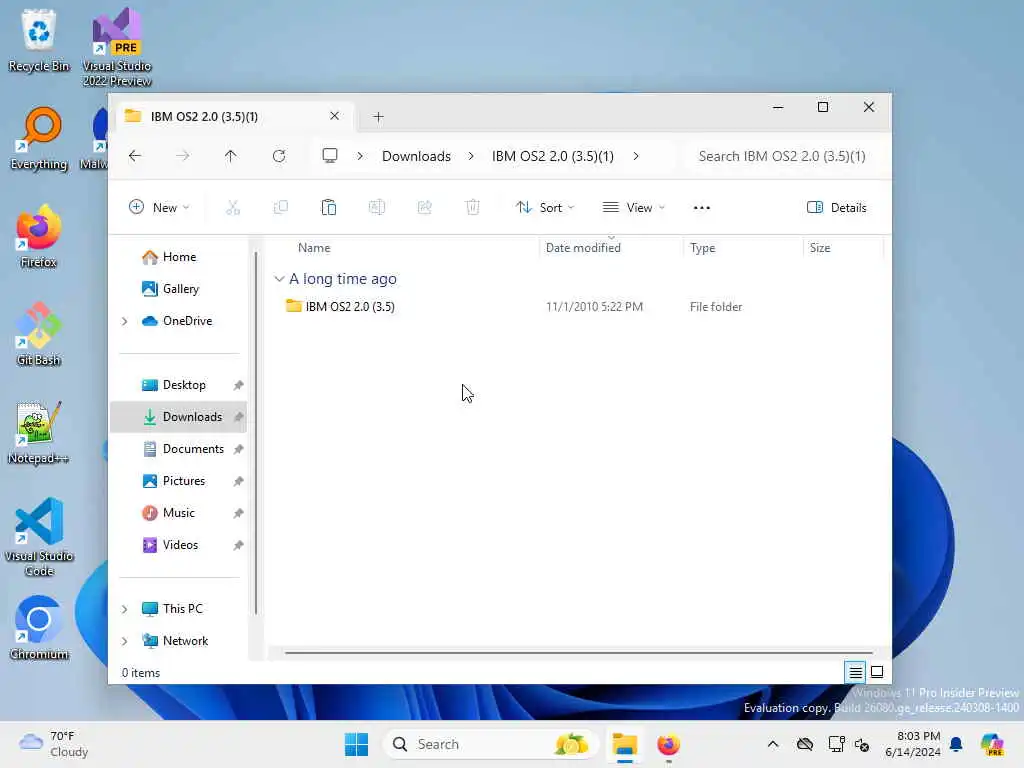Click the Chromium desktop icon
Image resolution: width=1024 pixels, height=768 pixels.
39,628
